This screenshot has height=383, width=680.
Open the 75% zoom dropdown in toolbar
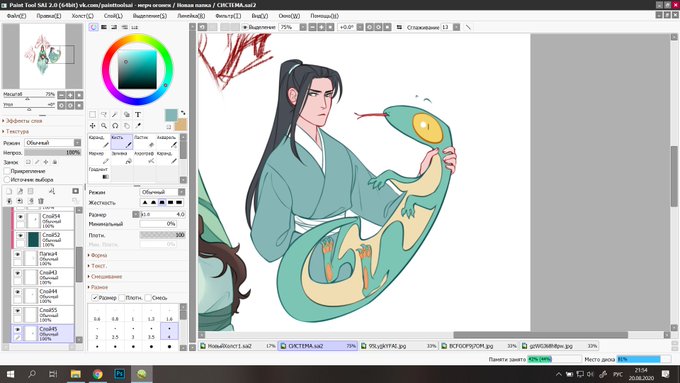pyautogui.click(x=303, y=27)
